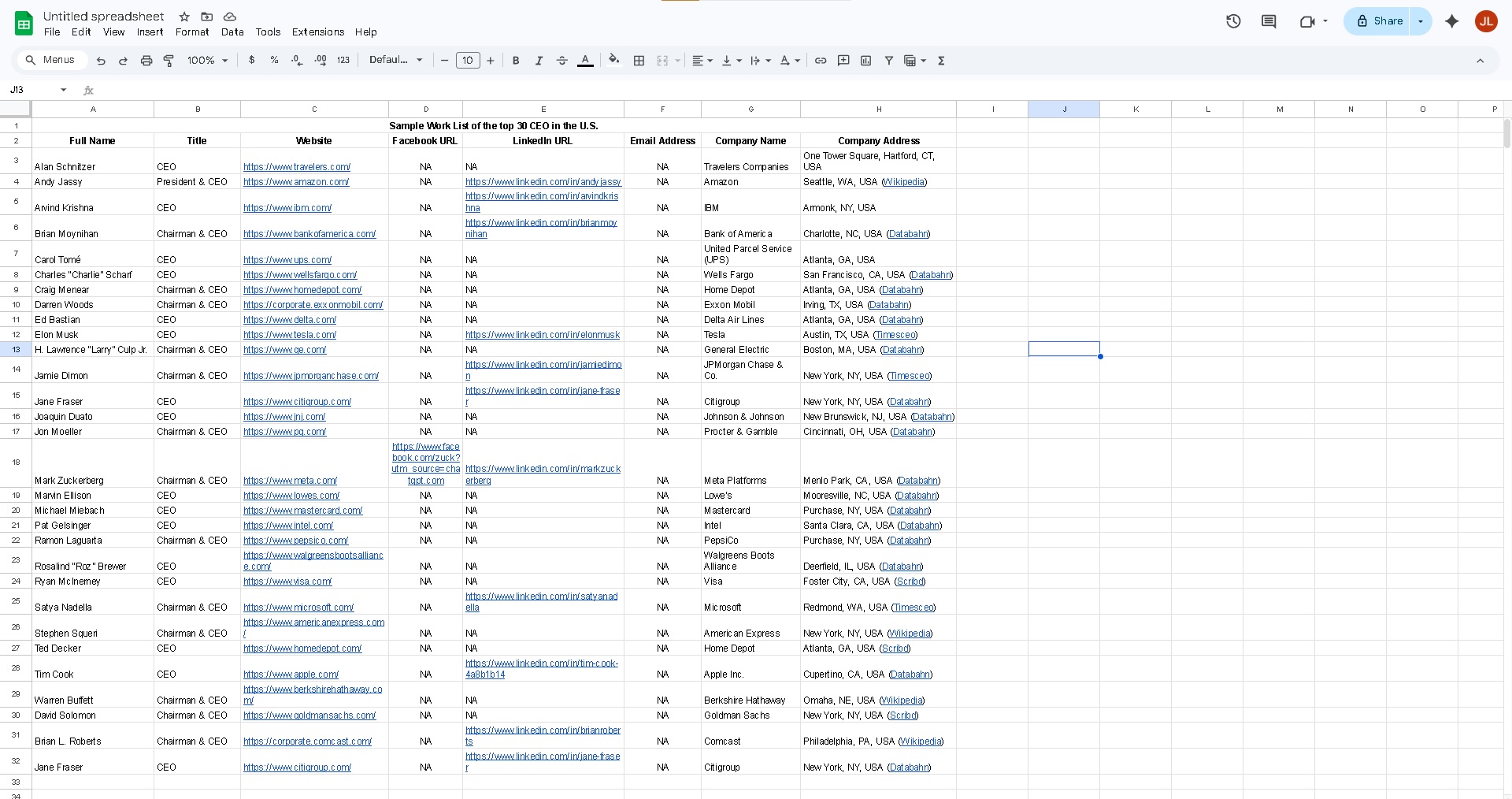Decrease font size with minus button

coord(445,61)
